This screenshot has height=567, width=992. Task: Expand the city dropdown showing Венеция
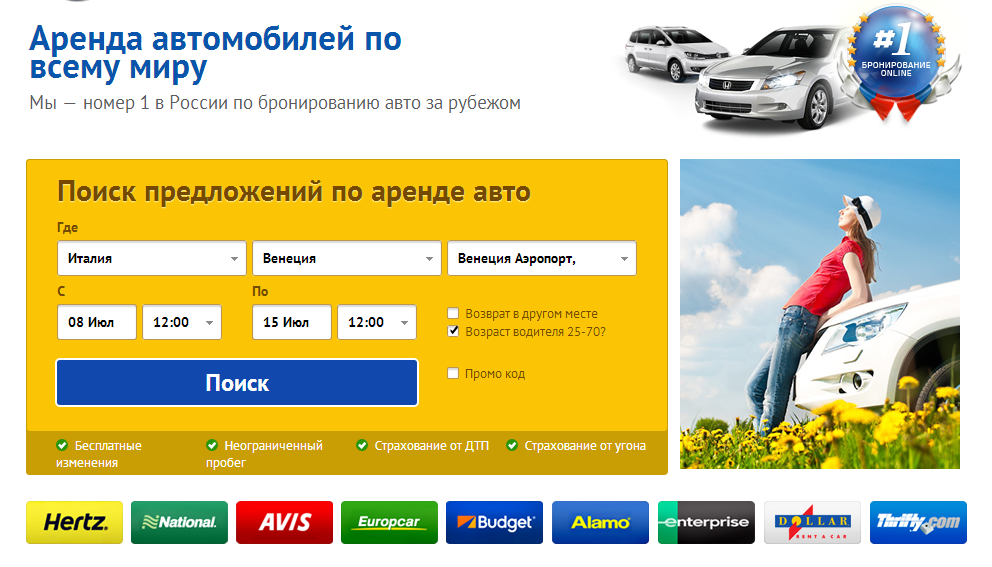pyautogui.click(x=347, y=258)
